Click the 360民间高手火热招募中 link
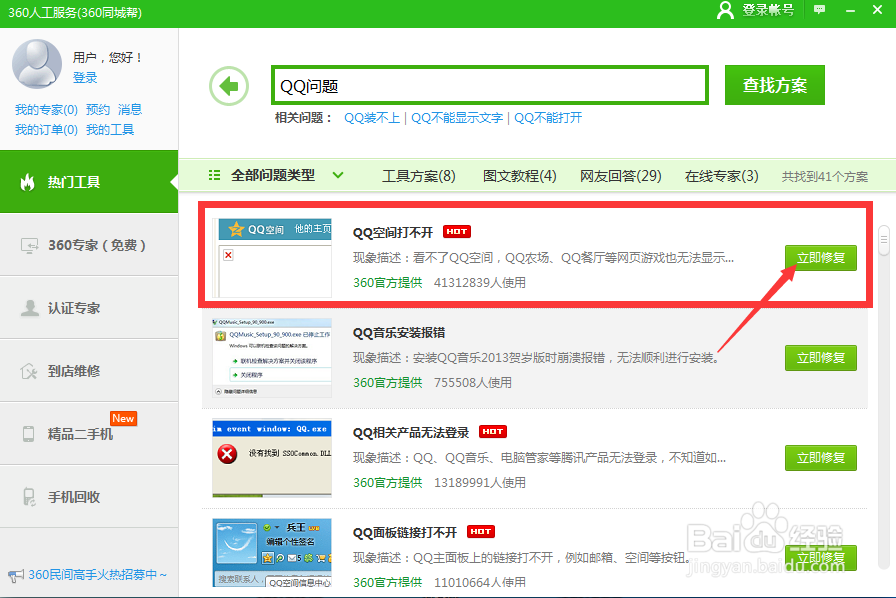The height and width of the screenshot is (598, 896). (98, 575)
